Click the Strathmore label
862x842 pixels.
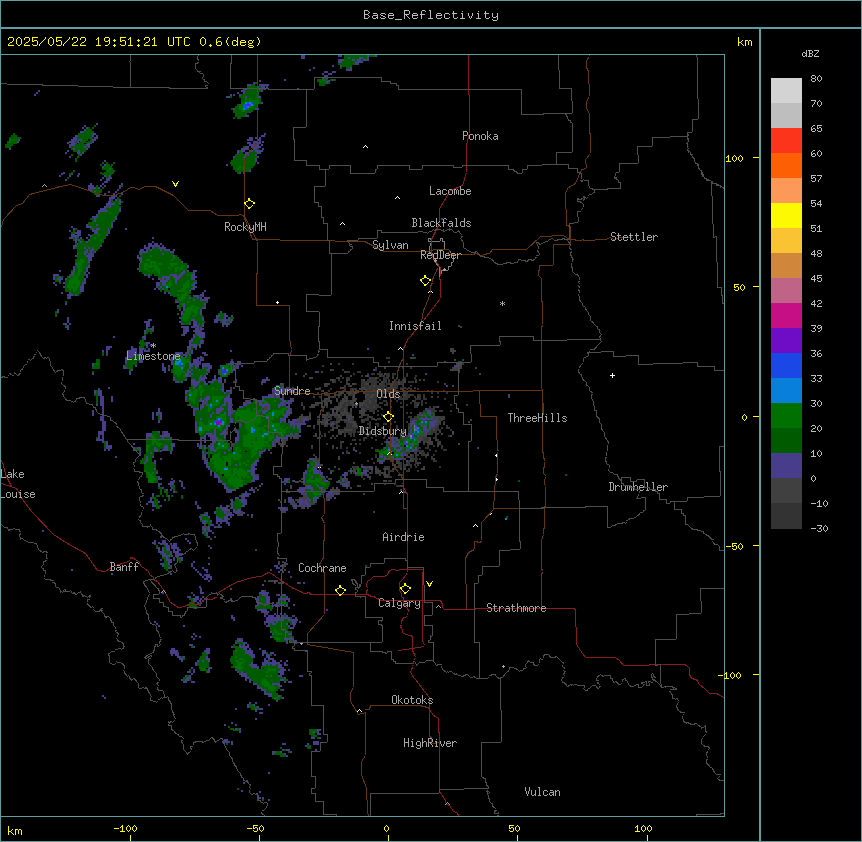pyautogui.click(x=516, y=608)
